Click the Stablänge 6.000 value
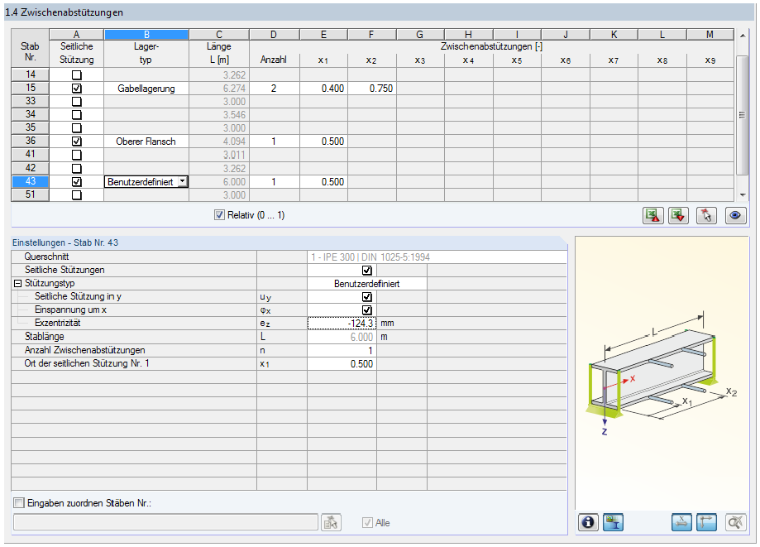760x547 pixels. pos(342,337)
